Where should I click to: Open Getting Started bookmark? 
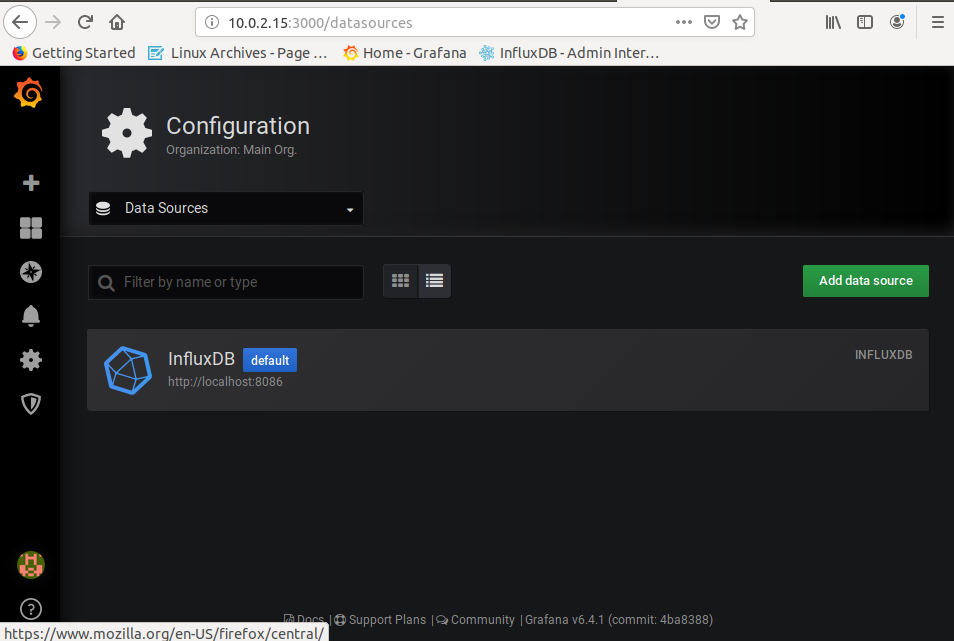pos(74,53)
